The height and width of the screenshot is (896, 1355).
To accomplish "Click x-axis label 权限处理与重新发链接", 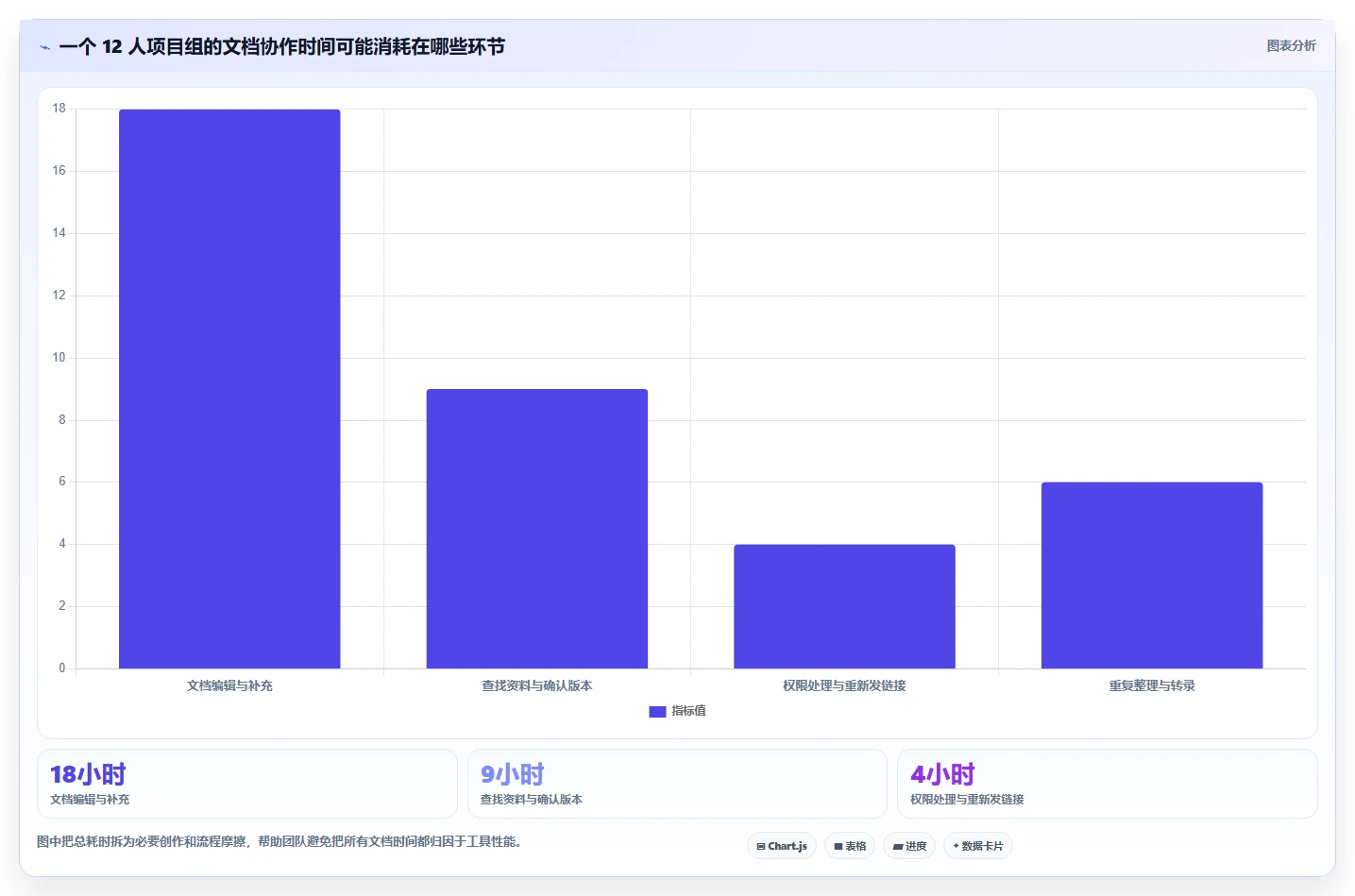I will tap(844, 685).
